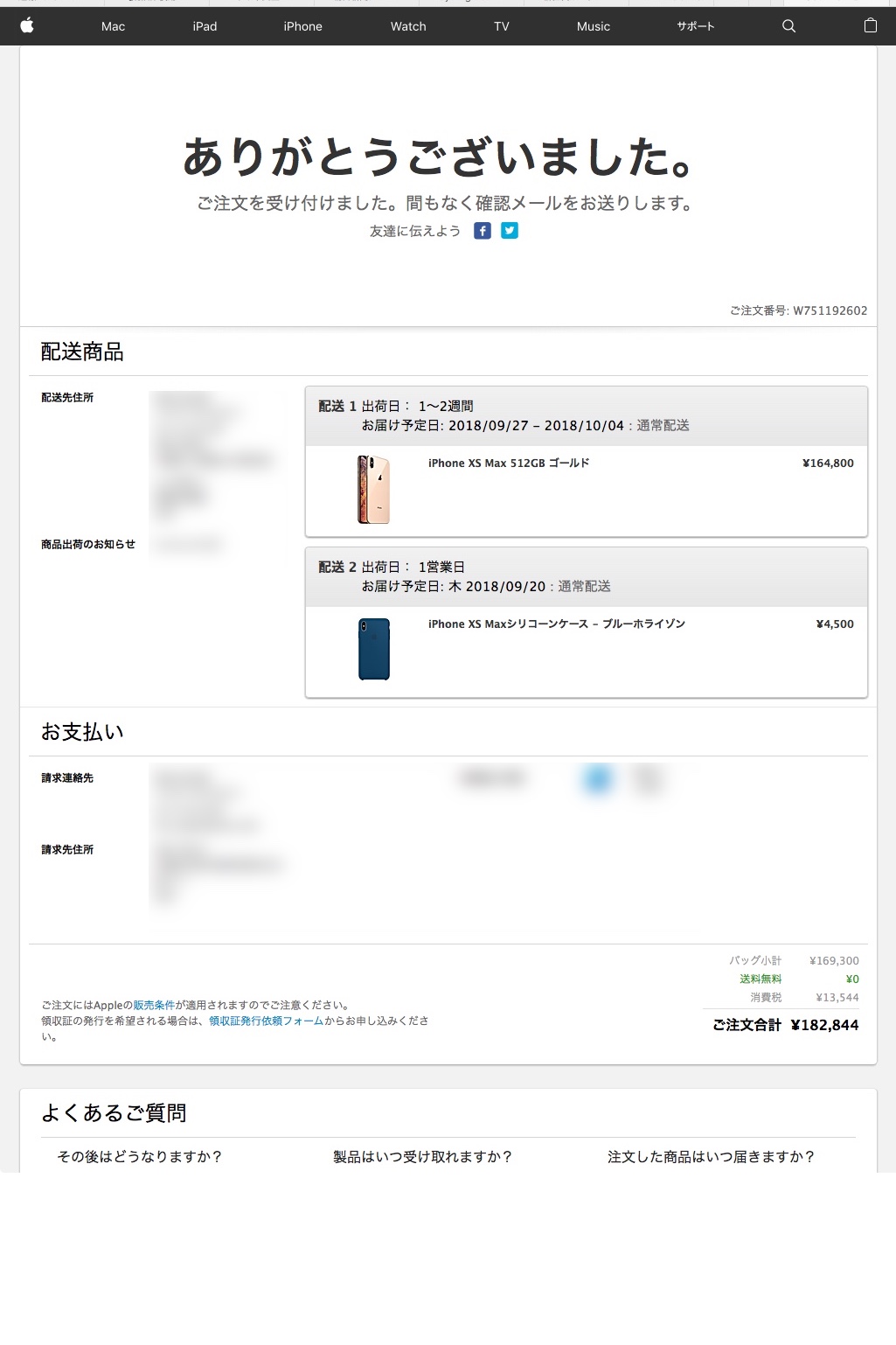Expand 注文した商品はいつ届きますか？ question
The width and height of the screenshot is (896, 1345).
(712, 1157)
